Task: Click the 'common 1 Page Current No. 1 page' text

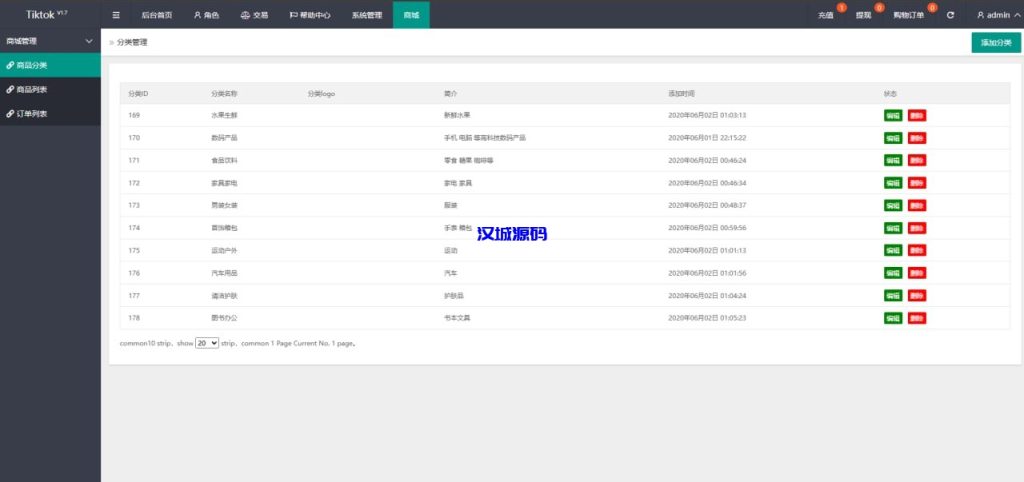Action: click(298, 343)
